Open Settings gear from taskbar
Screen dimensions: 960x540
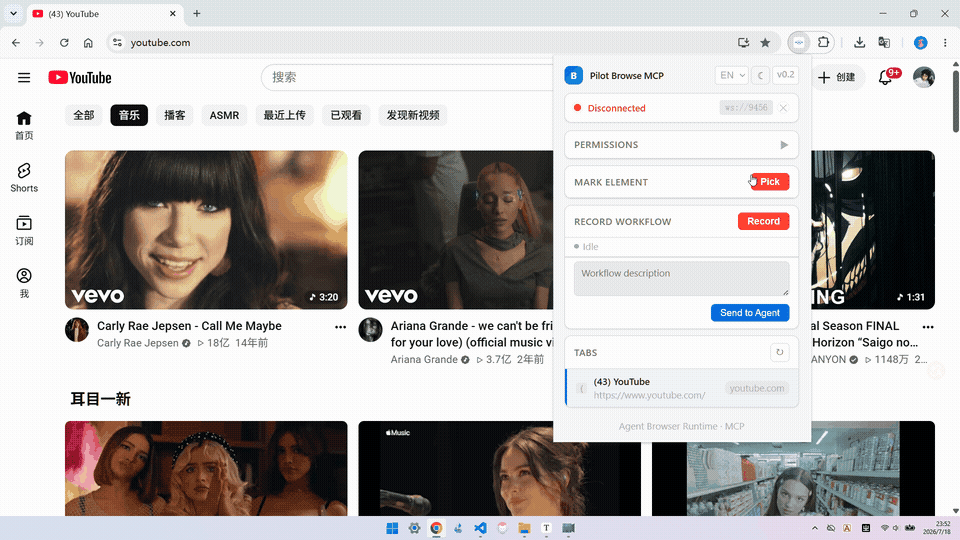tap(414, 528)
